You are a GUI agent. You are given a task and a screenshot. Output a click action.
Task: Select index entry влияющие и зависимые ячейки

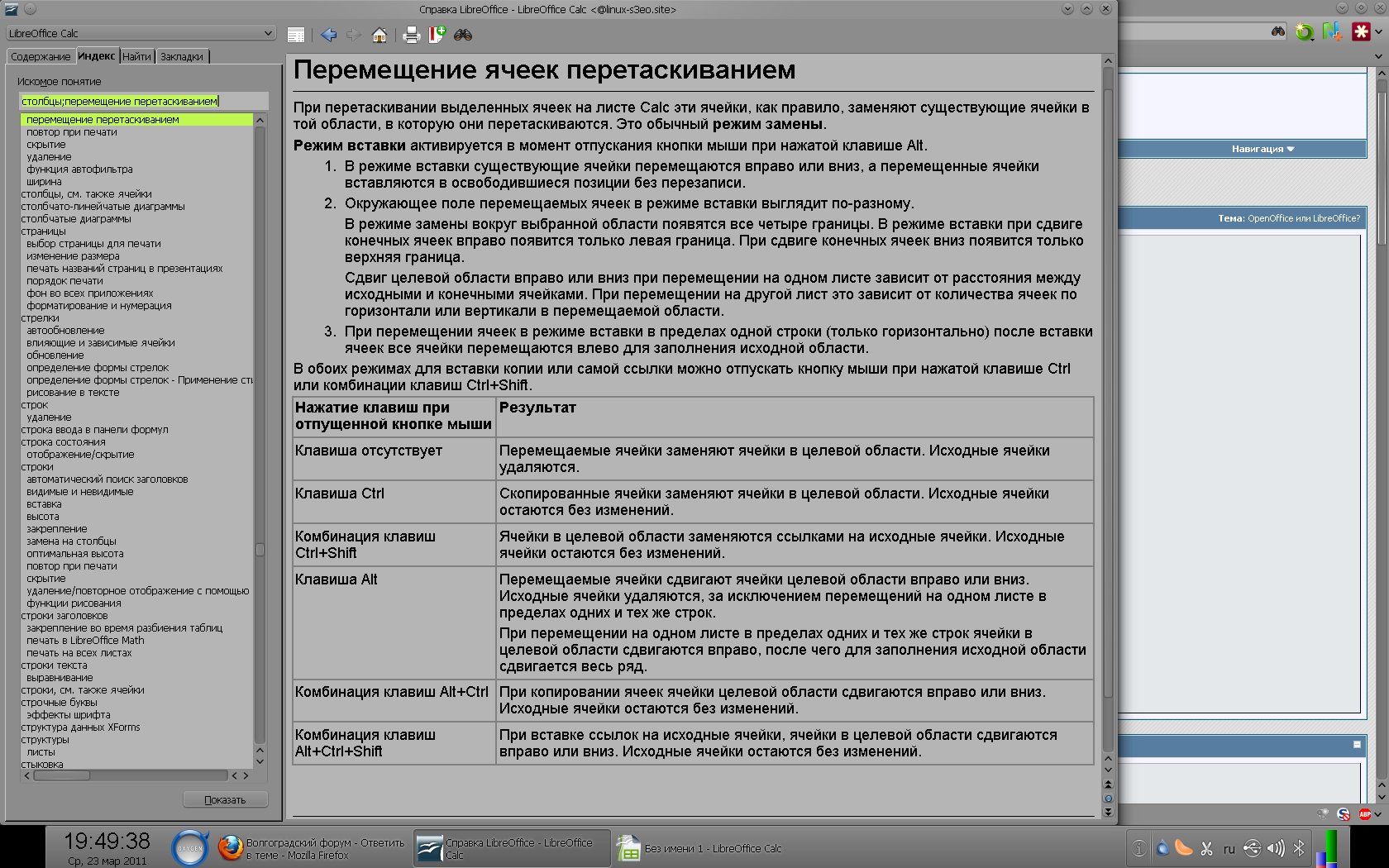point(100,342)
